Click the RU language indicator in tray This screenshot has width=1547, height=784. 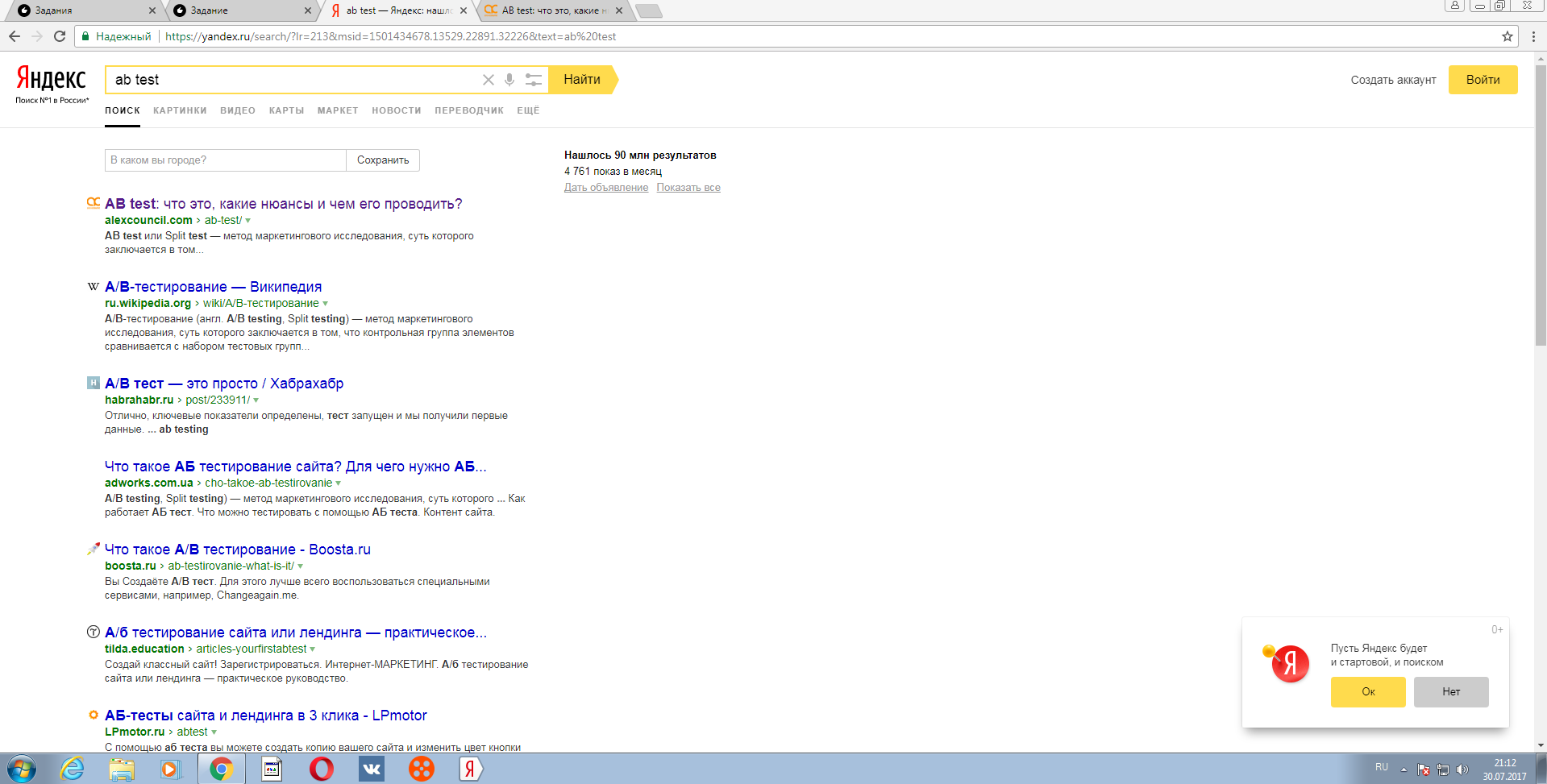tap(1382, 767)
